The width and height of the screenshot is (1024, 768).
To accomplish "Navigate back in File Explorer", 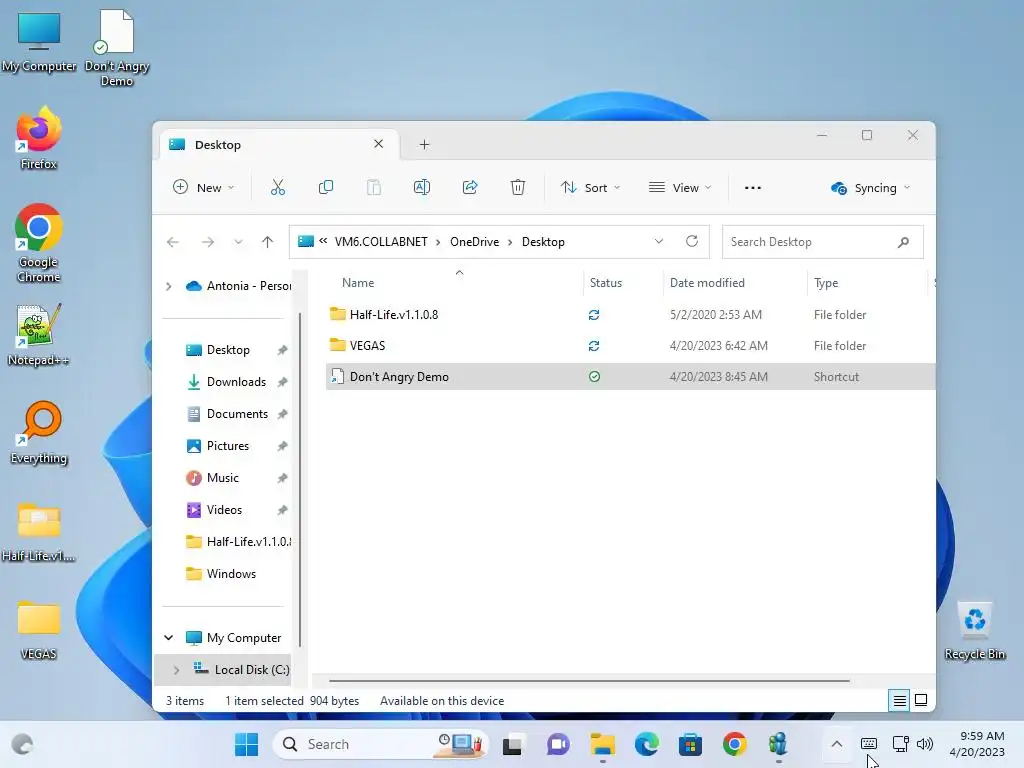I will coord(172,242).
